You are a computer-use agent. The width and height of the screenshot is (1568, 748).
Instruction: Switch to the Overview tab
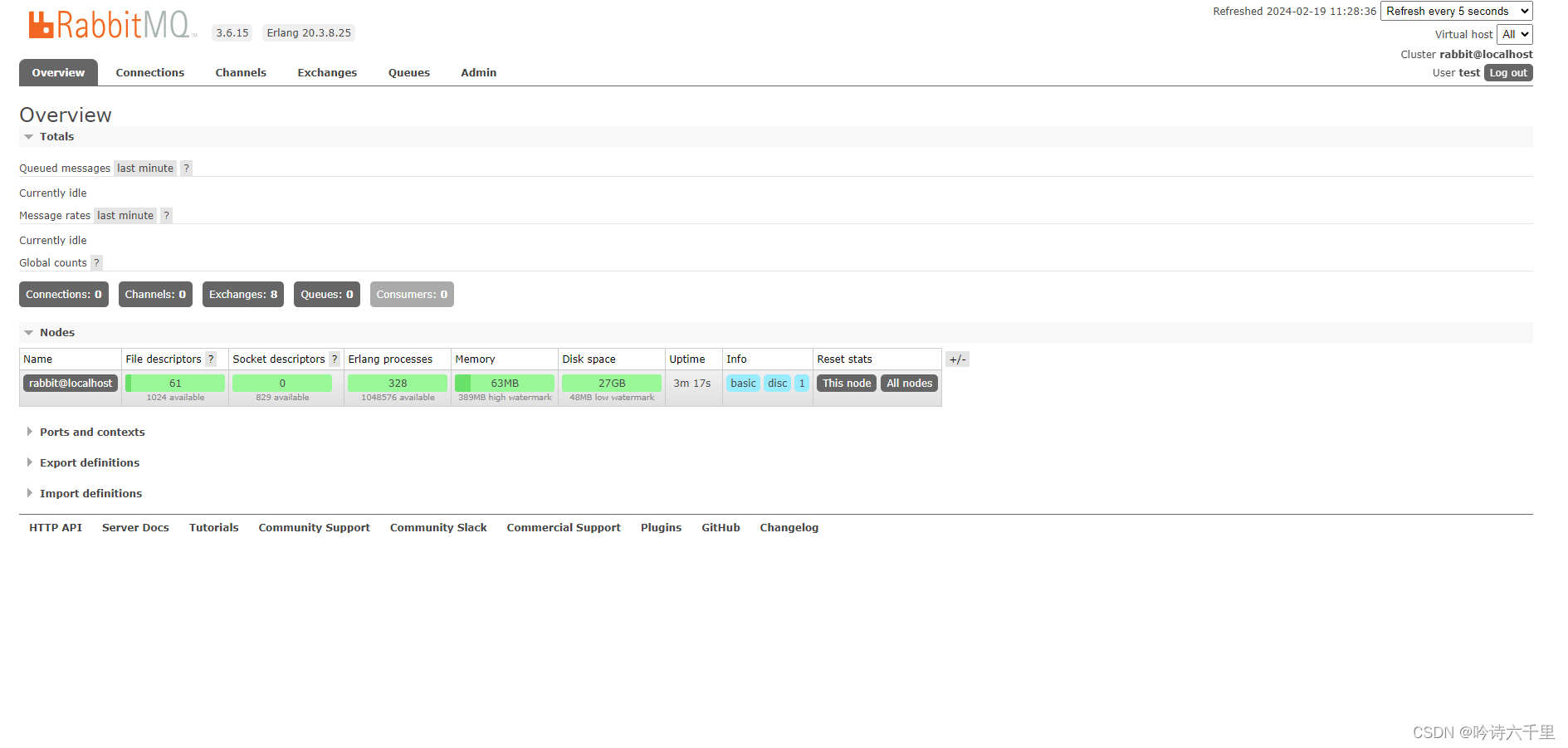tap(58, 72)
